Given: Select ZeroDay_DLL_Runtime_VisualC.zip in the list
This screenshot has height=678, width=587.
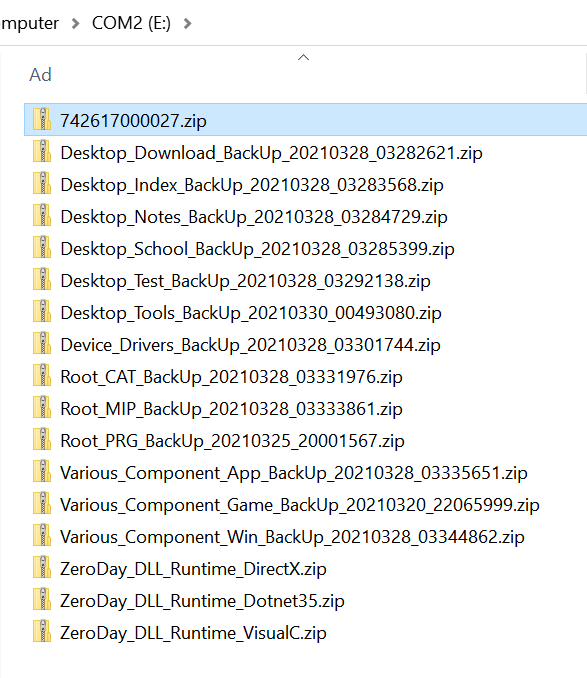Looking at the screenshot, I should [193, 633].
